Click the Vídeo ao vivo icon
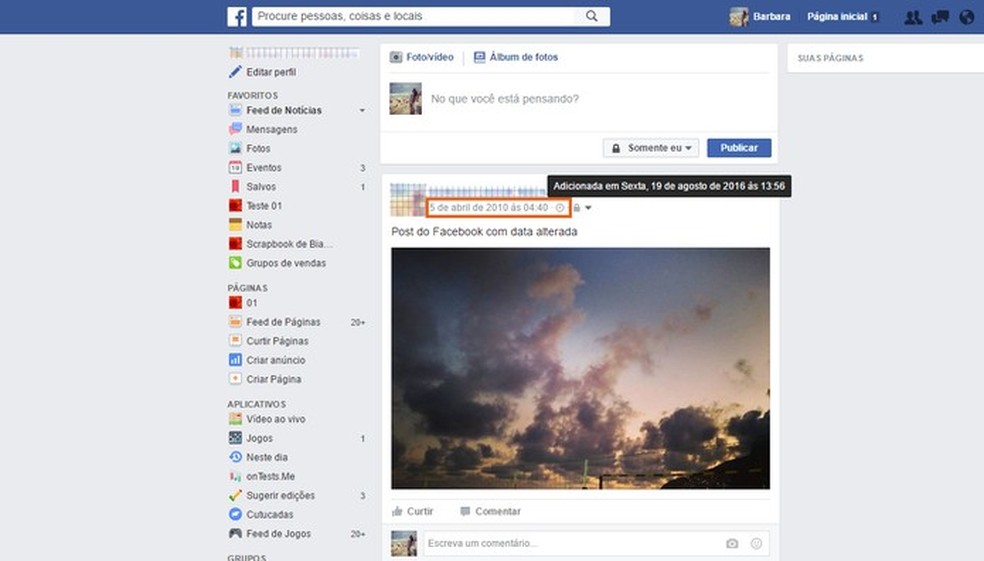 click(x=235, y=419)
